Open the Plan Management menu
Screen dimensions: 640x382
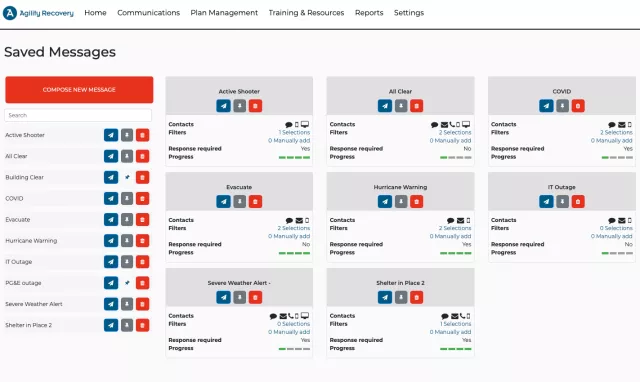click(x=224, y=13)
